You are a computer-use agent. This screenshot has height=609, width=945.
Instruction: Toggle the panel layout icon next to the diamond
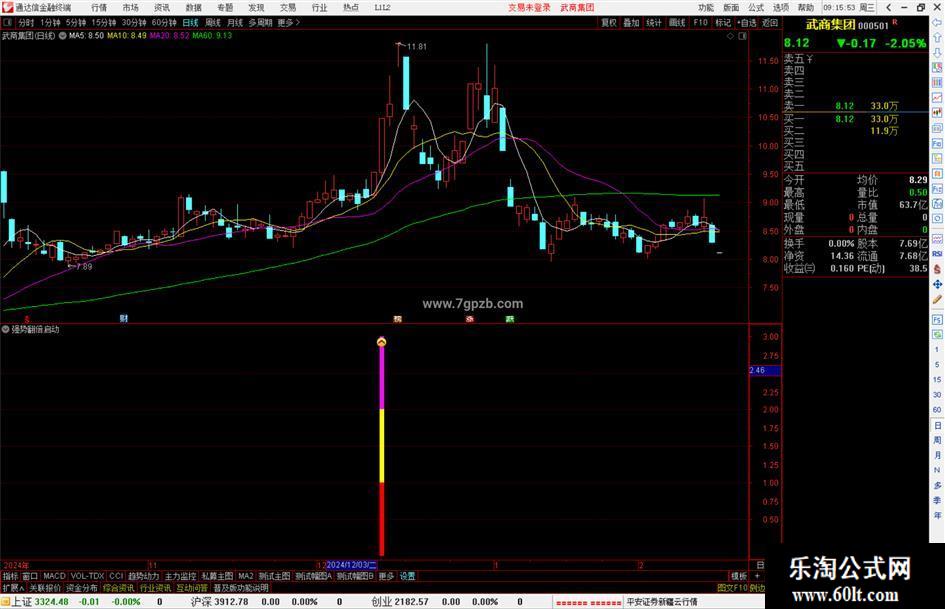(x=742, y=36)
